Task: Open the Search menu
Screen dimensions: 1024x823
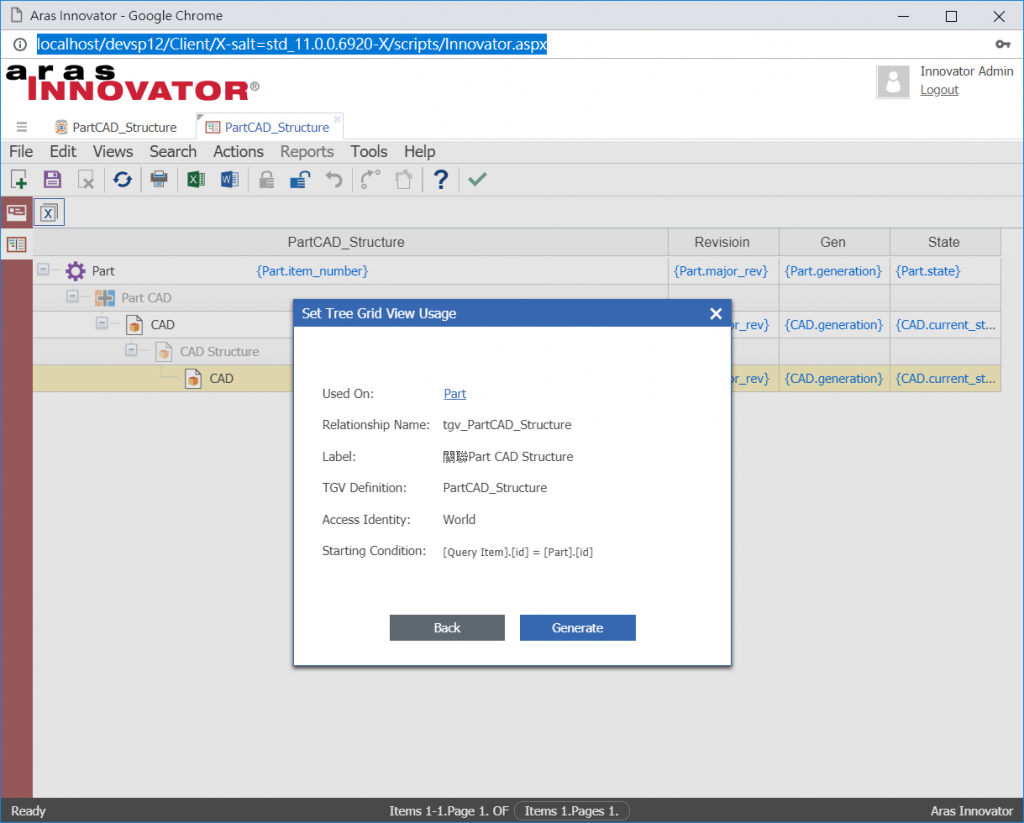Action: pyautogui.click(x=173, y=152)
